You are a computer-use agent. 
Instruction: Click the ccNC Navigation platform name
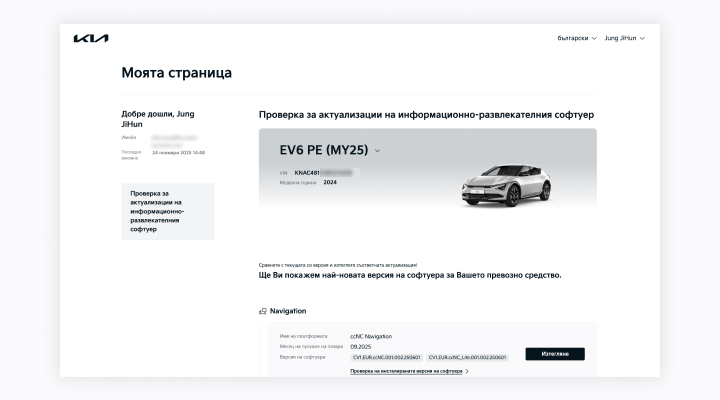(371, 336)
